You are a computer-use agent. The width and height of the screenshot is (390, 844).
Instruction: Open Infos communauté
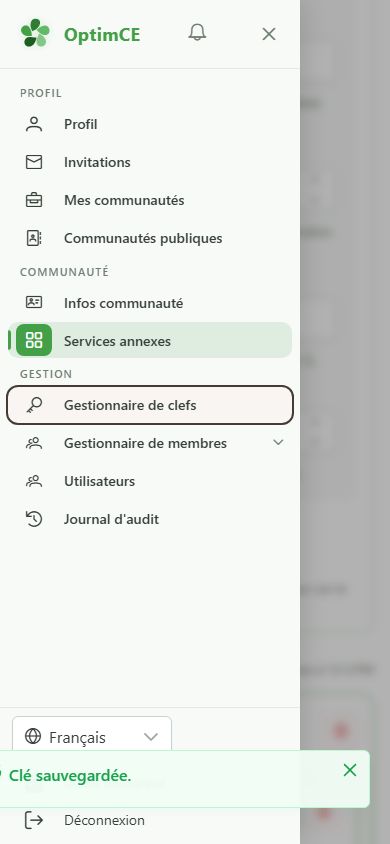150,303
